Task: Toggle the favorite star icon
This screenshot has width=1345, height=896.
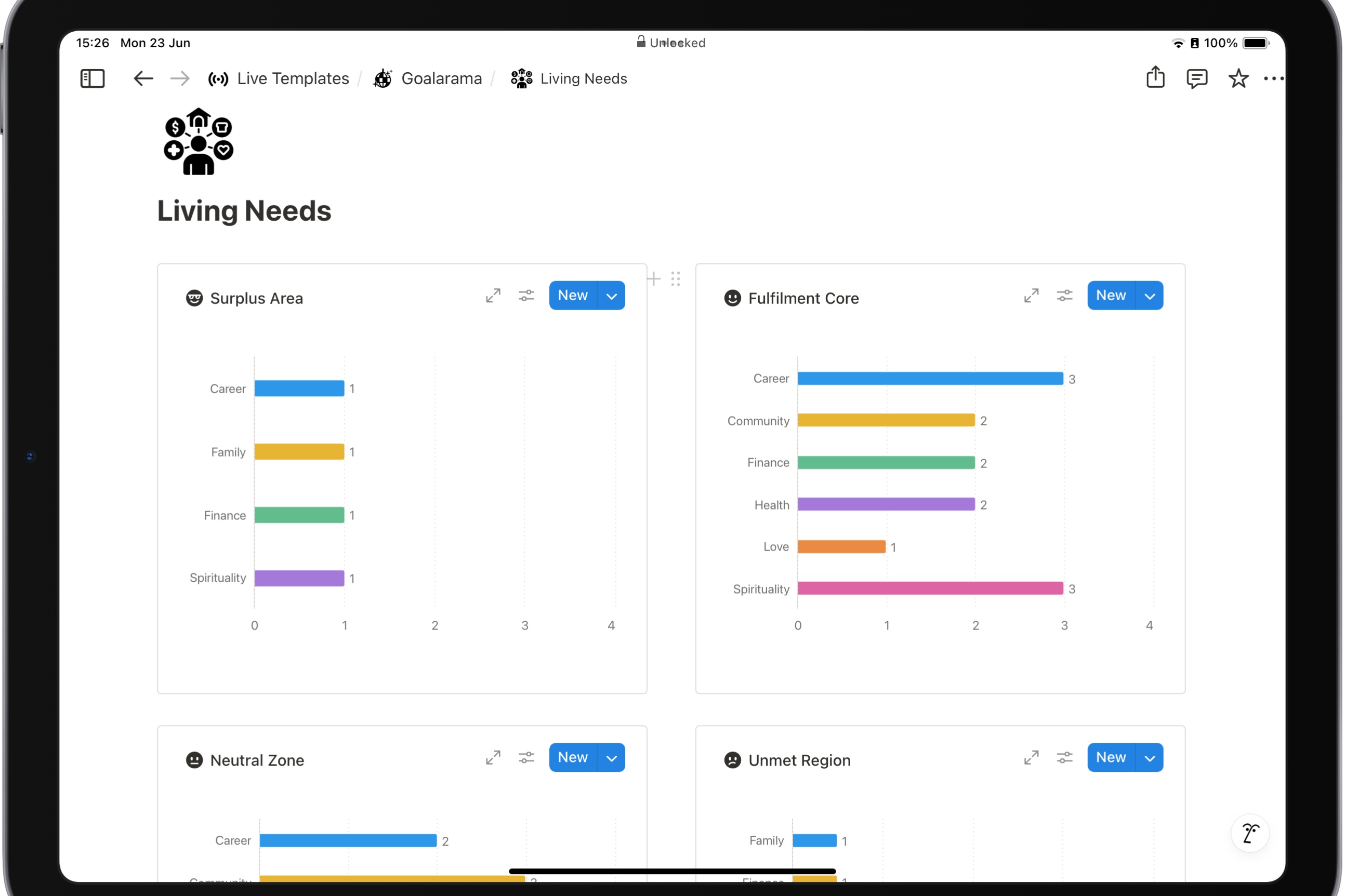Action: click(x=1237, y=78)
